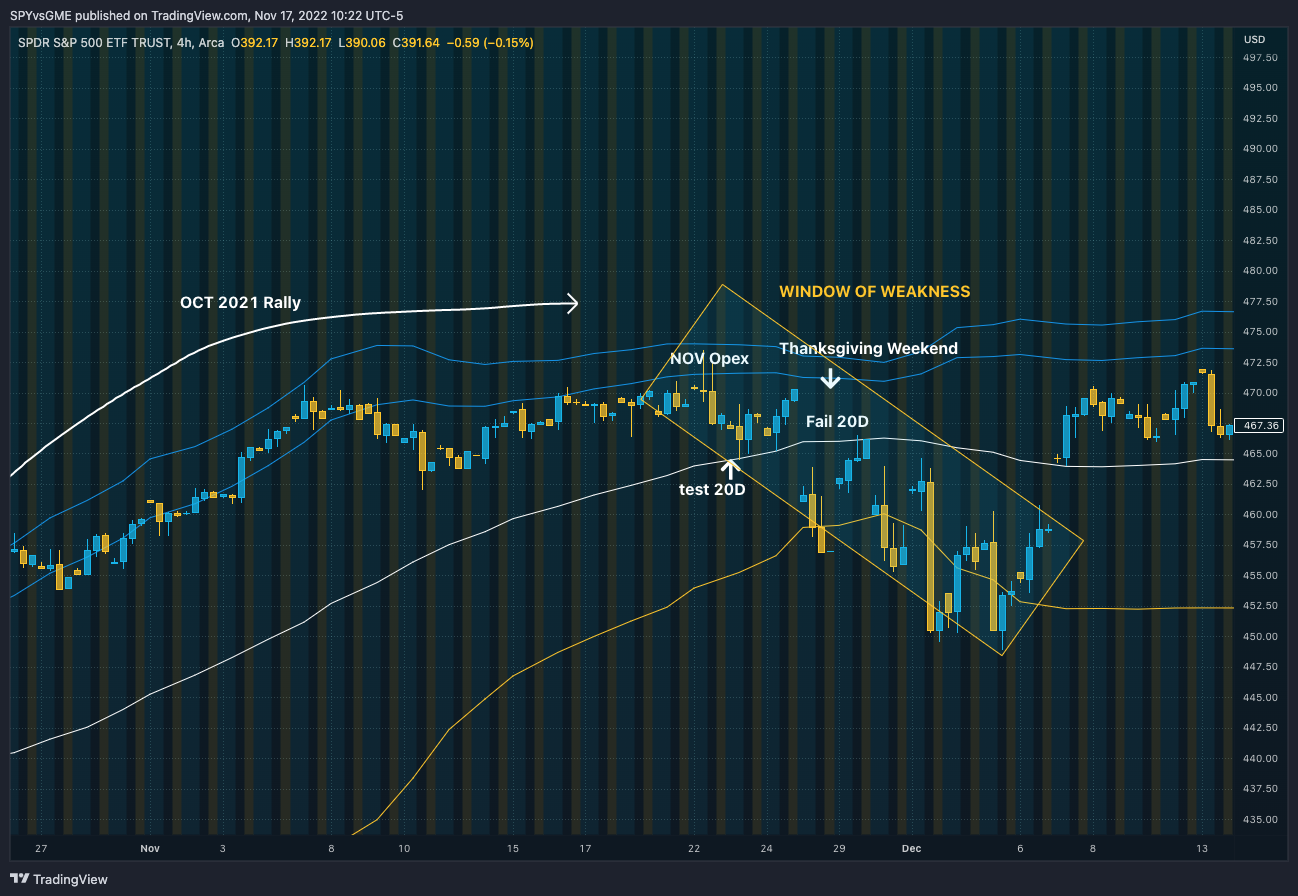Select the OCT 2021 Rally annotation
1298x896 pixels.
click(240, 302)
